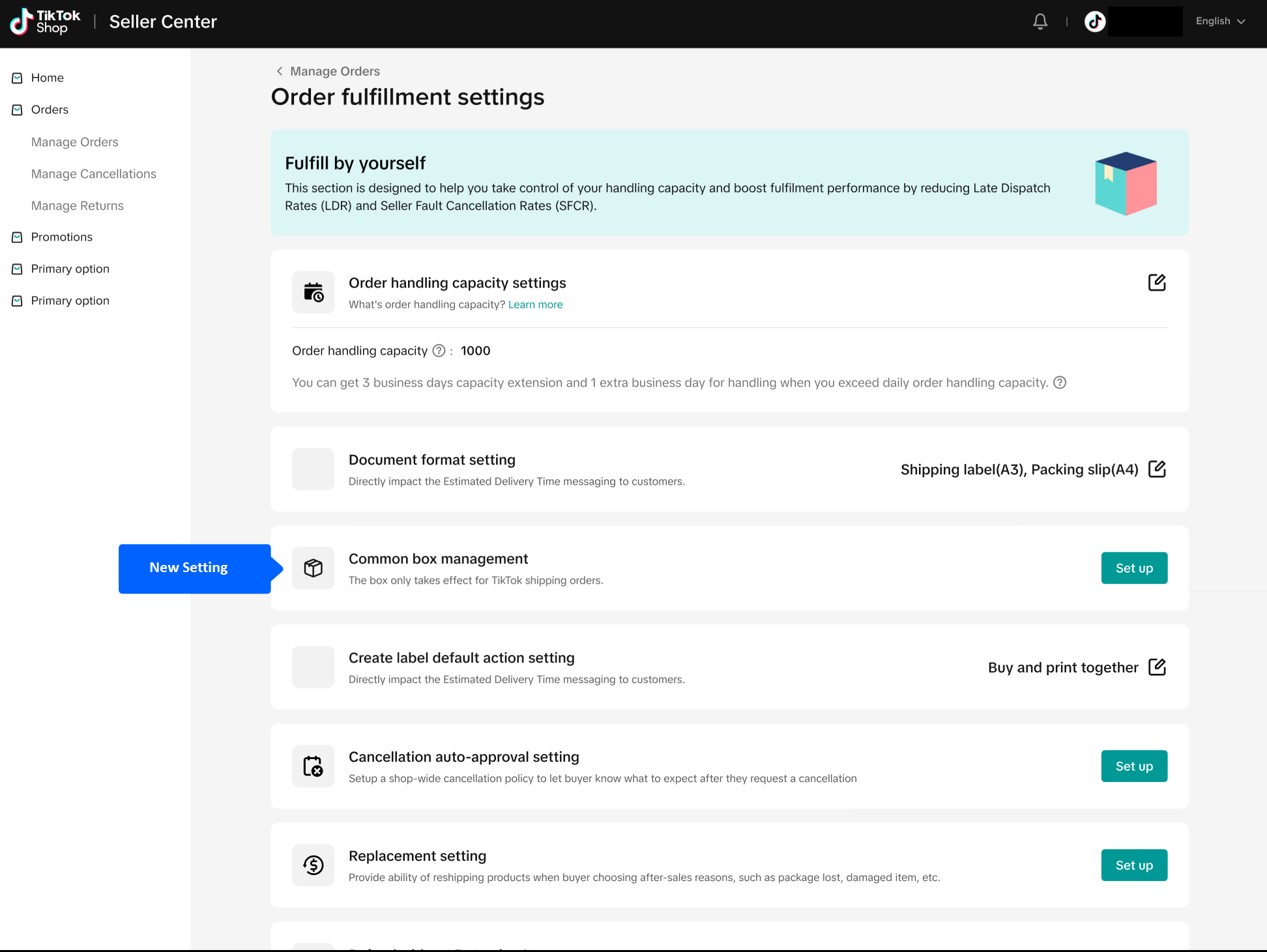The width and height of the screenshot is (1267, 952).
Task: Open Manage Returns in sidebar
Action: (x=78, y=206)
